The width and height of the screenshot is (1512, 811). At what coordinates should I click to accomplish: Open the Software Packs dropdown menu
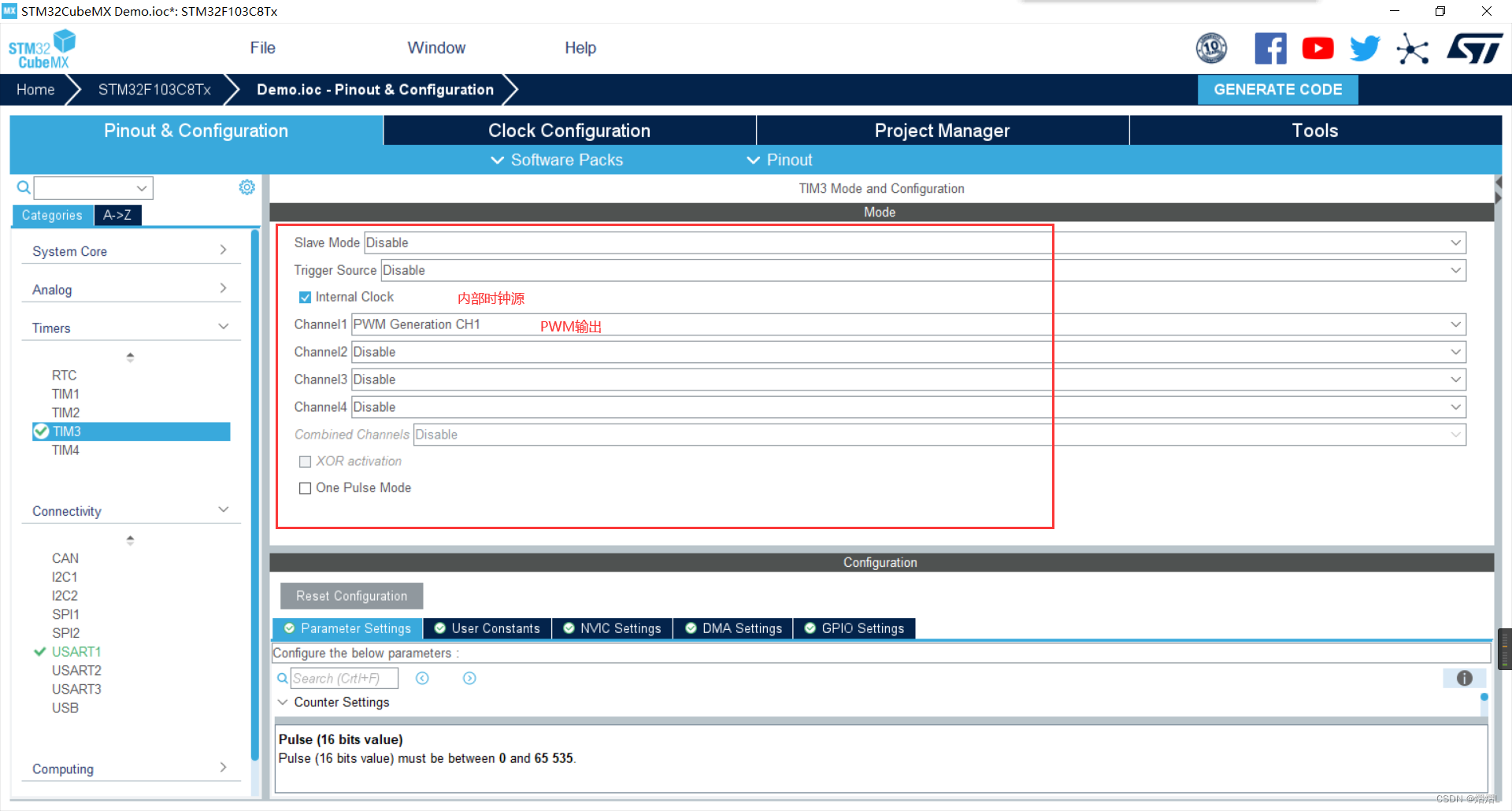pos(557,160)
